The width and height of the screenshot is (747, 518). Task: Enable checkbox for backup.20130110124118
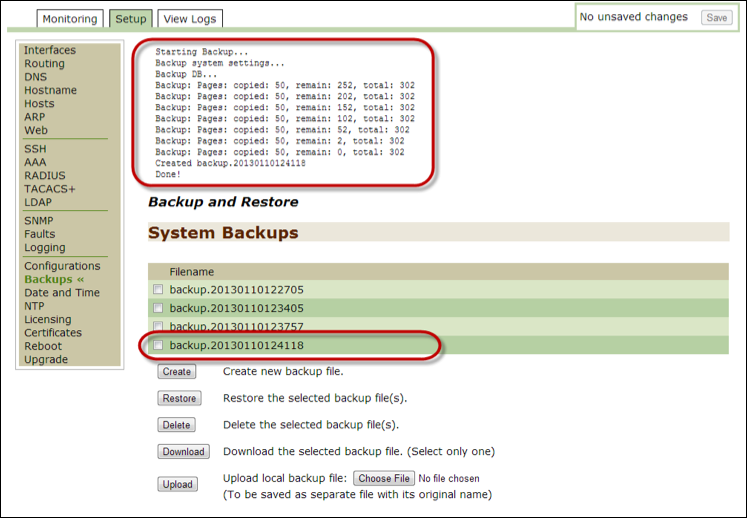point(158,346)
